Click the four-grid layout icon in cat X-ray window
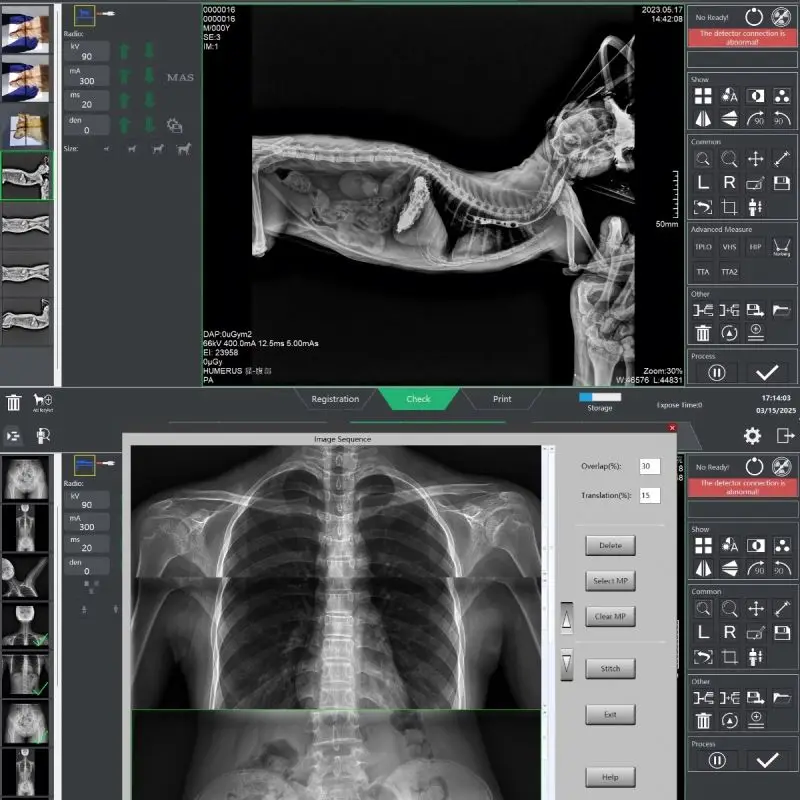Image resolution: width=800 pixels, height=800 pixels. tap(703, 95)
